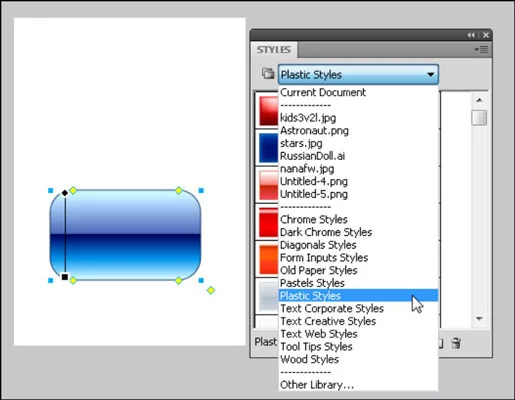This screenshot has height=400, width=515.
Task: Click the black diamond gradient start handle
Action: 65,193
